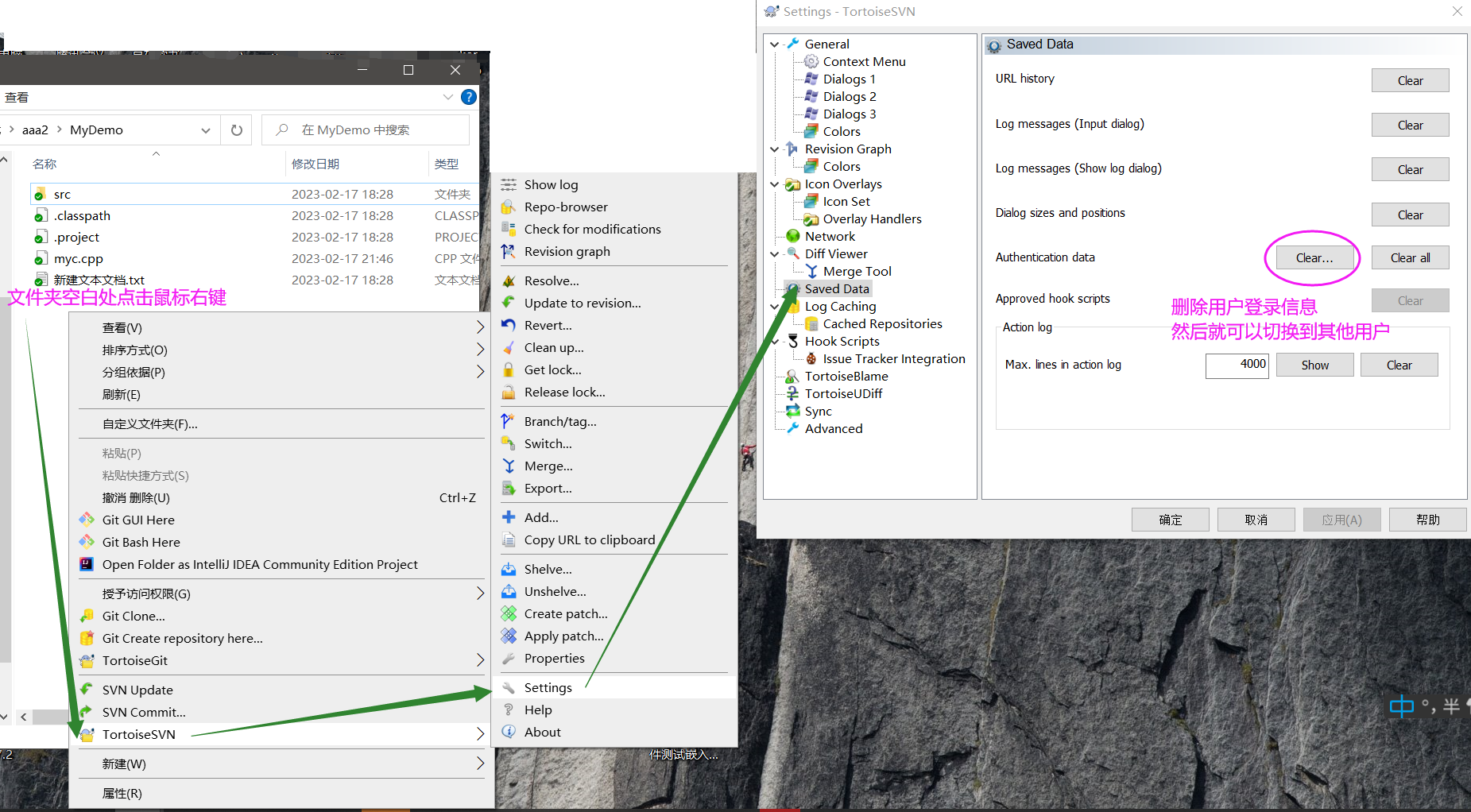The image size is (1471, 812).
Task: Select the TortoiseSVN context menu entry
Action: [x=281, y=734]
